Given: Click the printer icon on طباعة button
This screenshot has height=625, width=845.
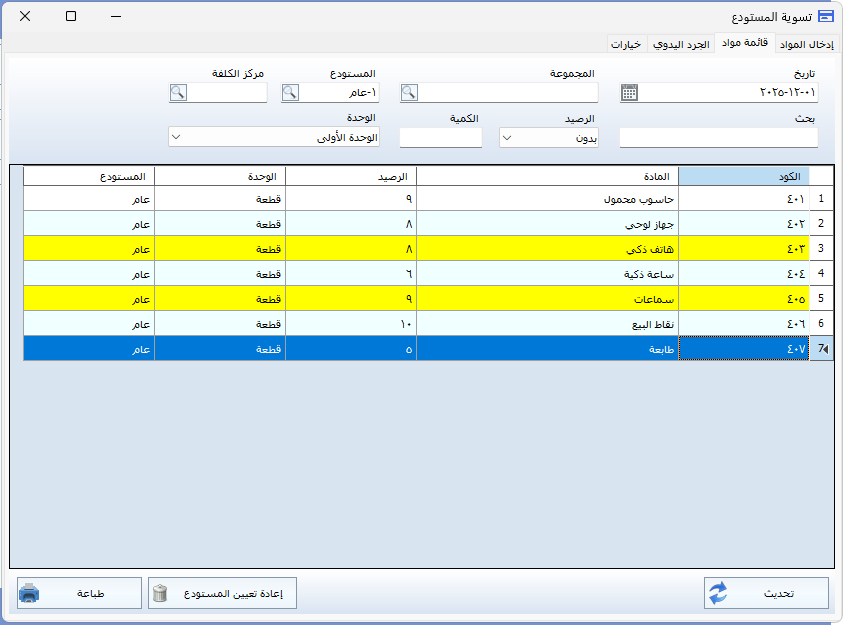Looking at the screenshot, I should point(30,593).
